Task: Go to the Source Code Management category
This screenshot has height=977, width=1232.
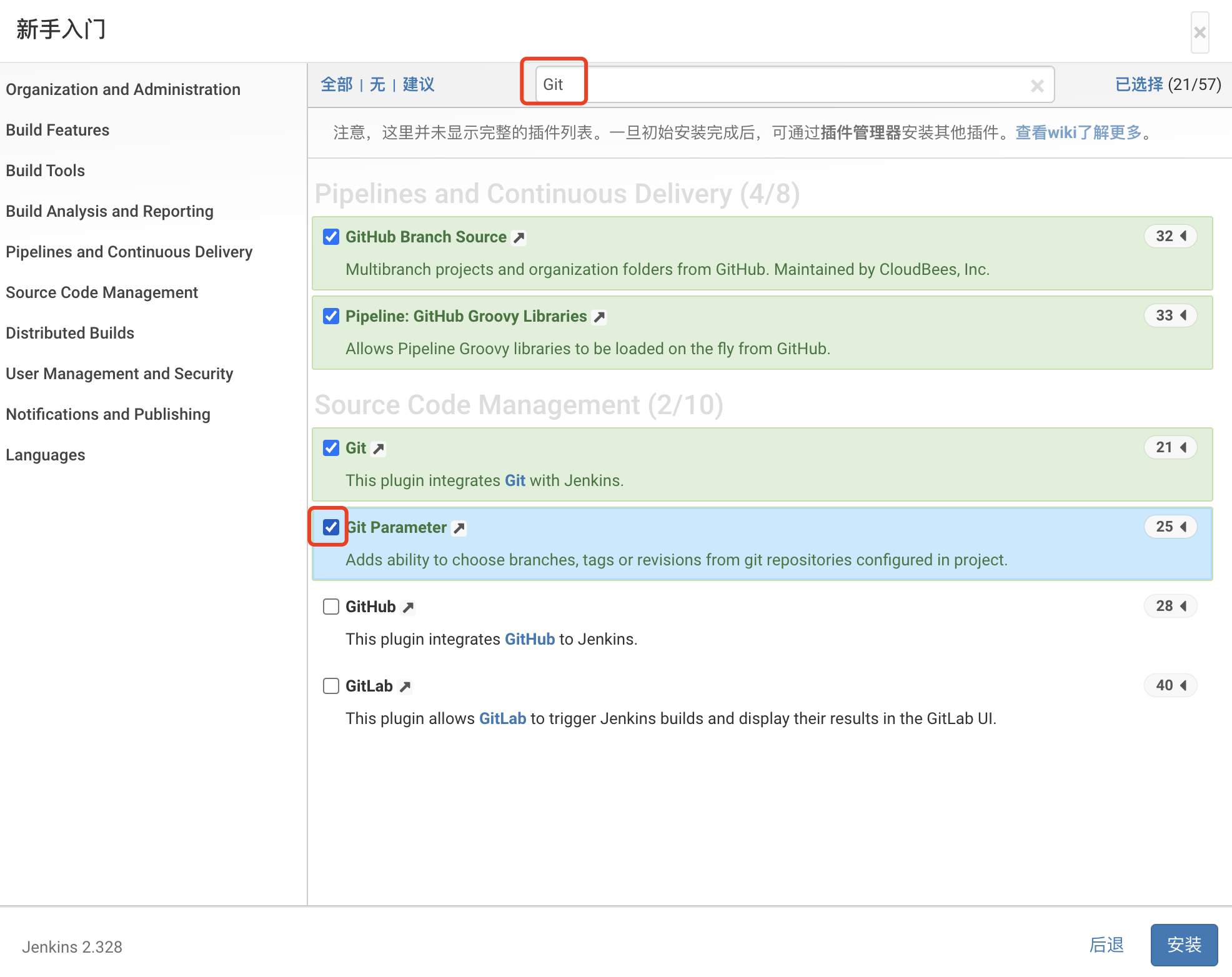Action: 102,292
